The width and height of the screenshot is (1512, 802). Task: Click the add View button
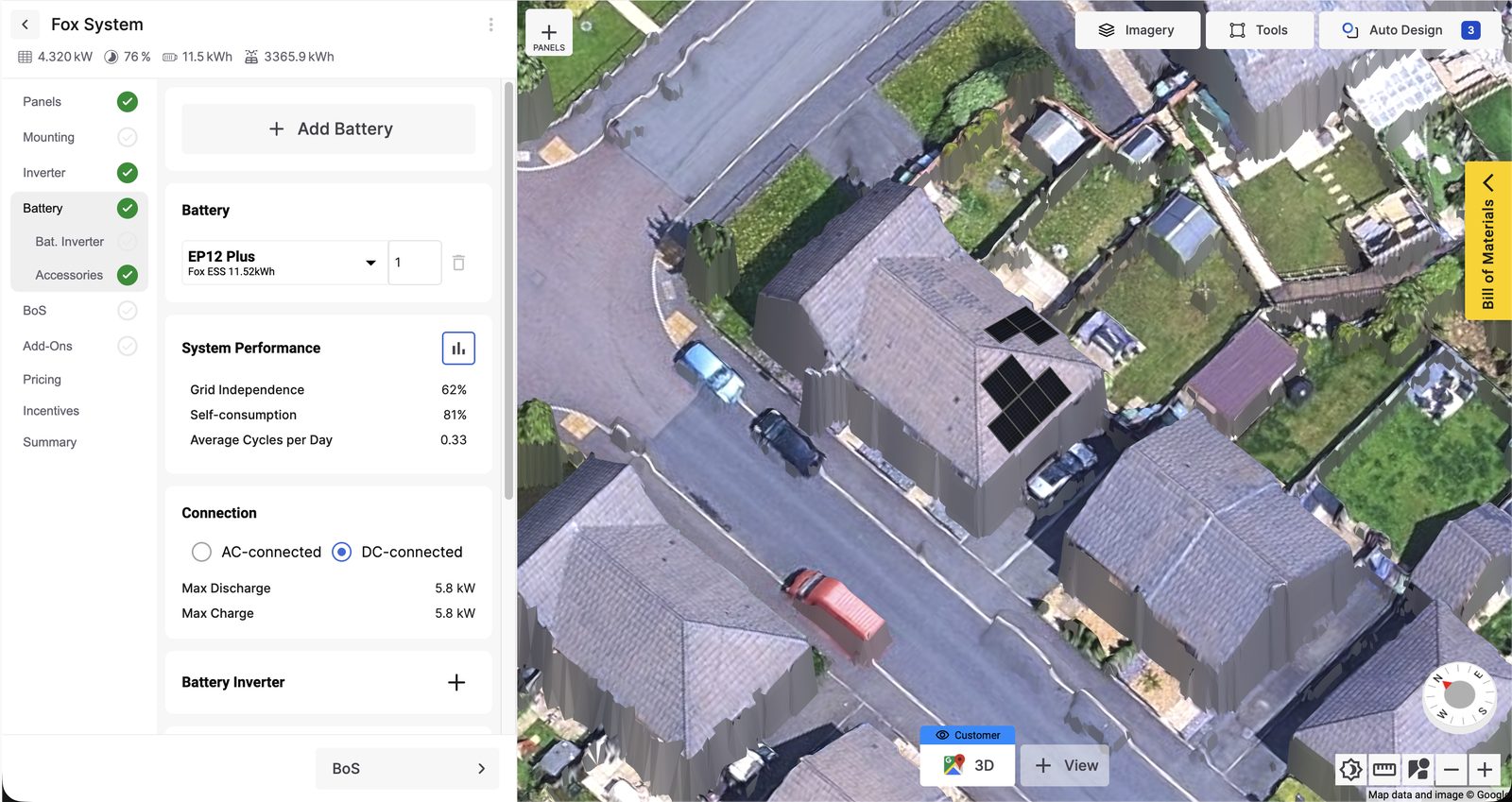click(1065, 765)
